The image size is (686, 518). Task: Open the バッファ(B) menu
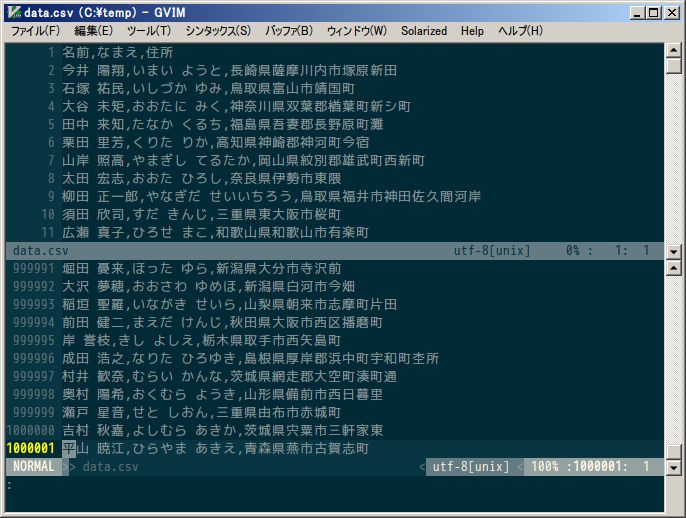(289, 31)
